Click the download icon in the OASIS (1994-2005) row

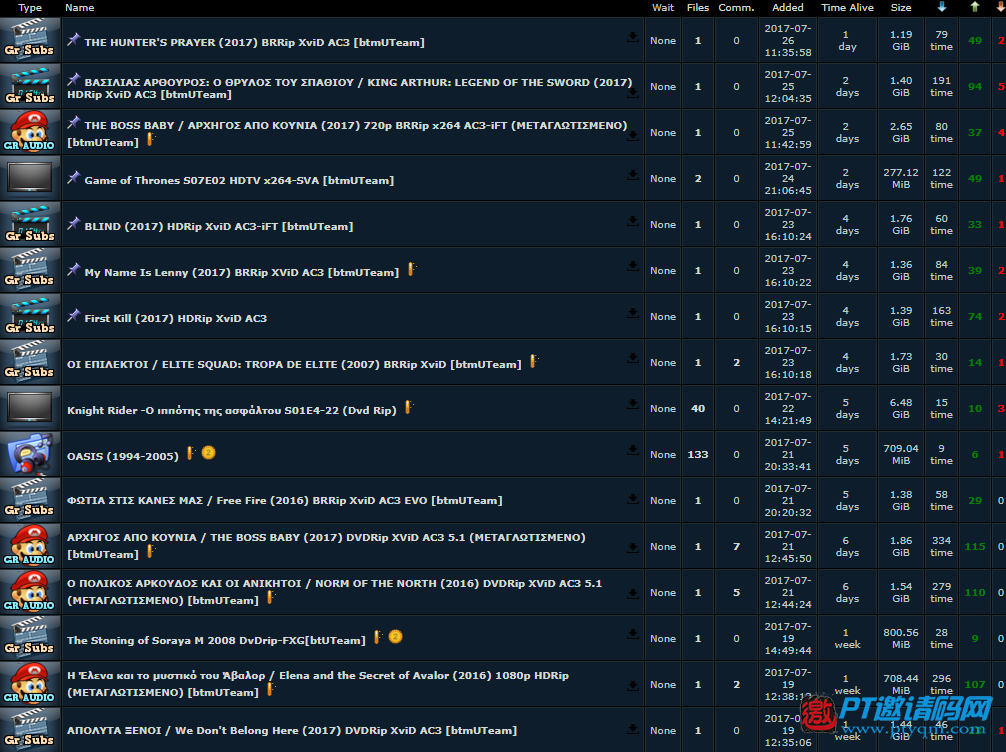tap(633, 450)
